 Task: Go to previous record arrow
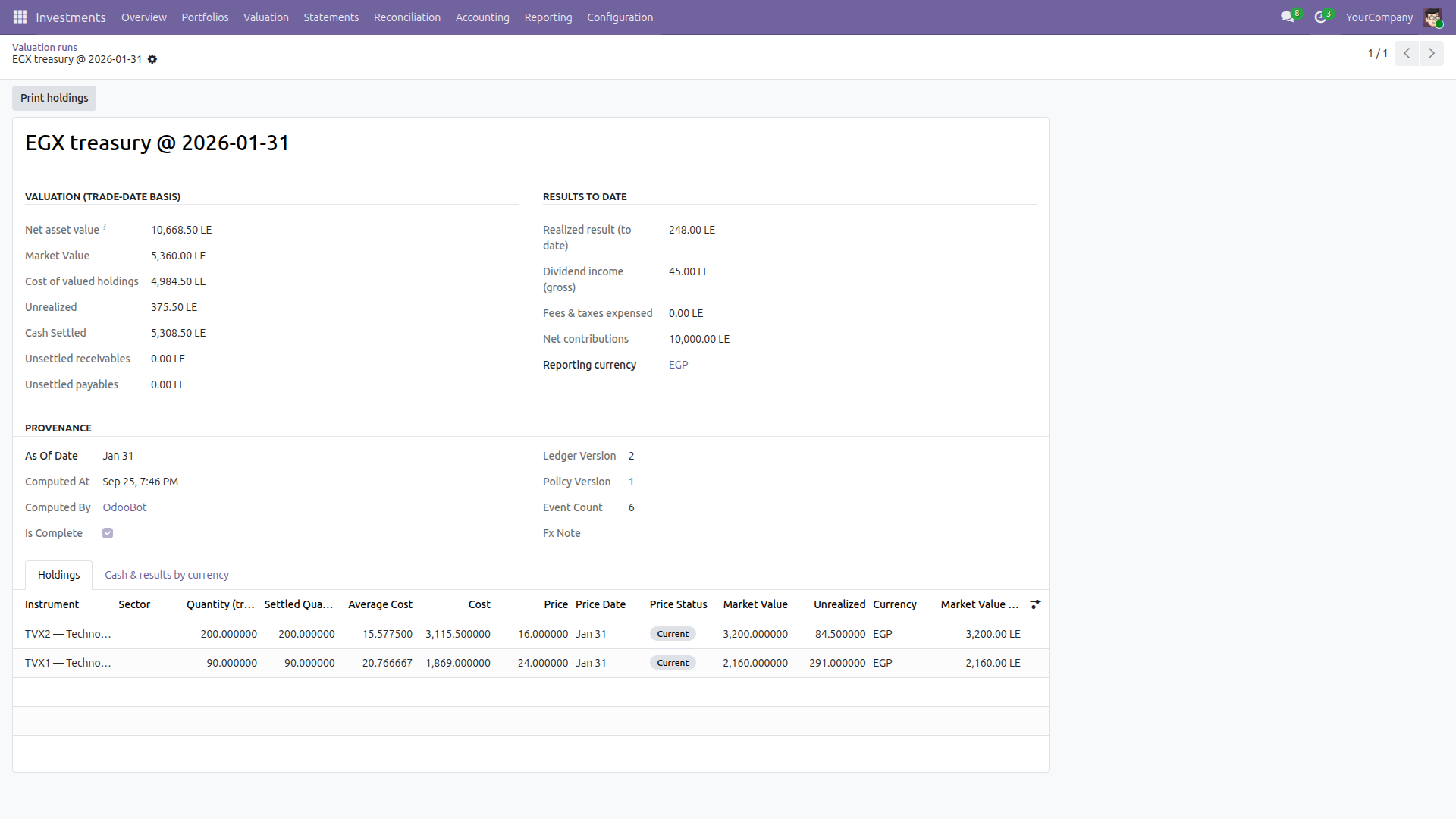click(1407, 53)
